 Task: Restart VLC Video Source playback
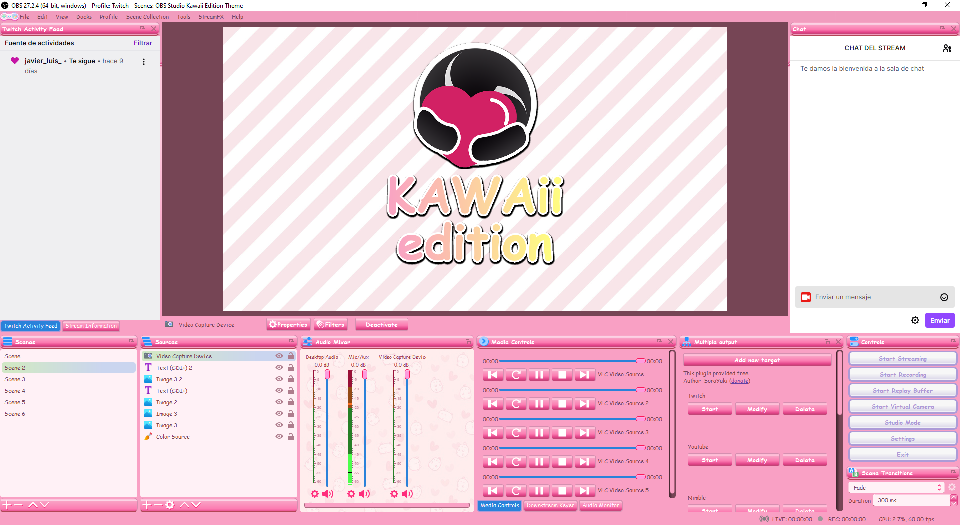click(x=516, y=374)
